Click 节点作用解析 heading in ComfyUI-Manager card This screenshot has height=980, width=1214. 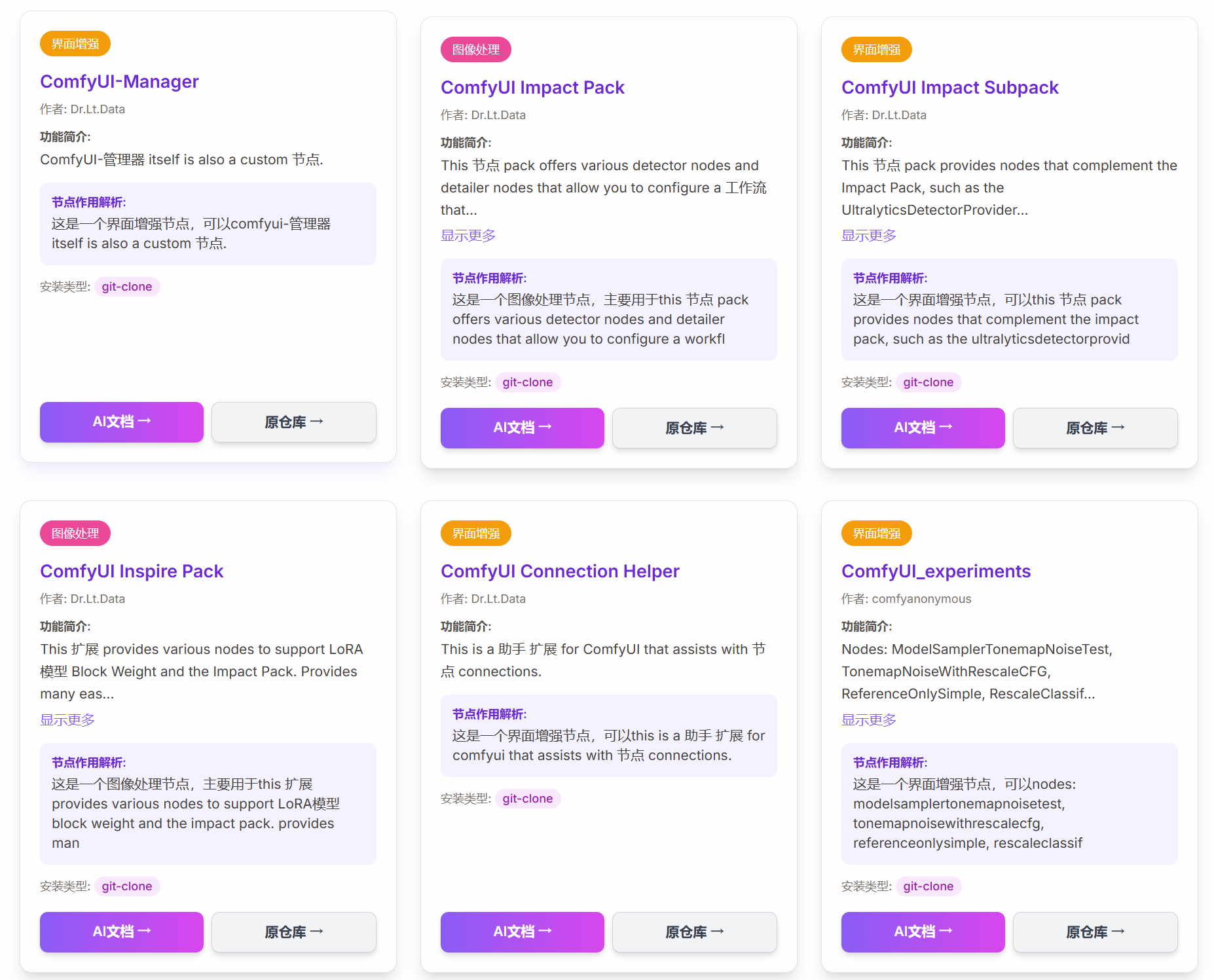89,202
